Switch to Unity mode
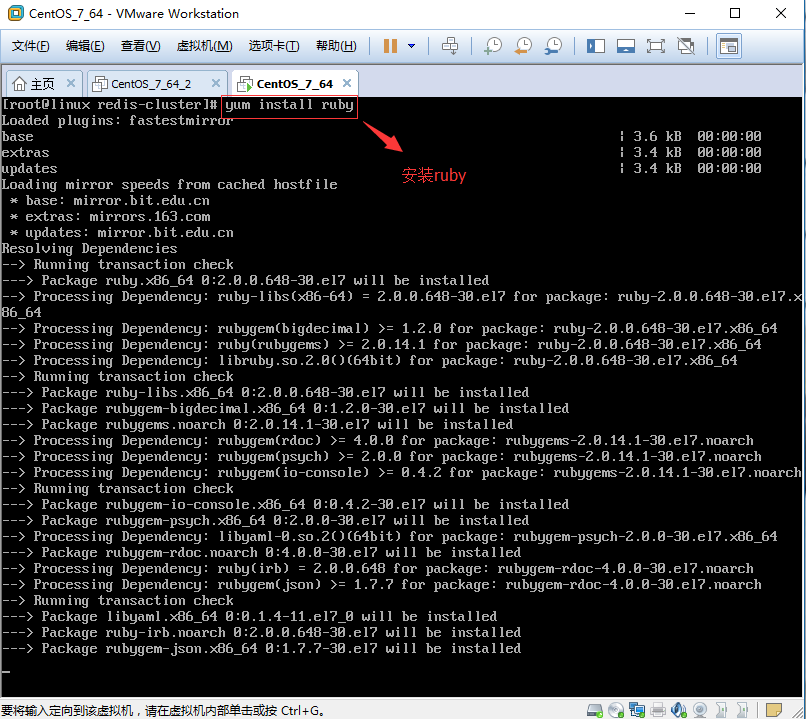The image size is (806, 719). pos(686,46)
